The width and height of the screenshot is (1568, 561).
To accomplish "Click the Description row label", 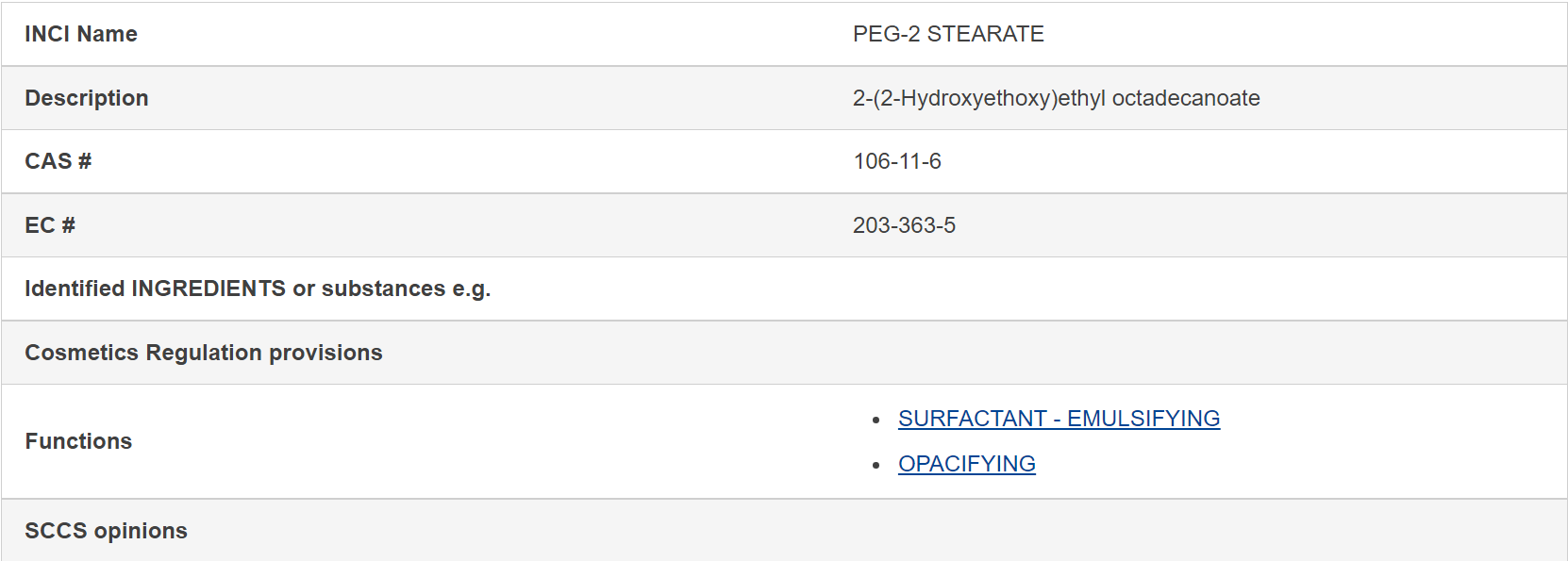I will point(87,98).
